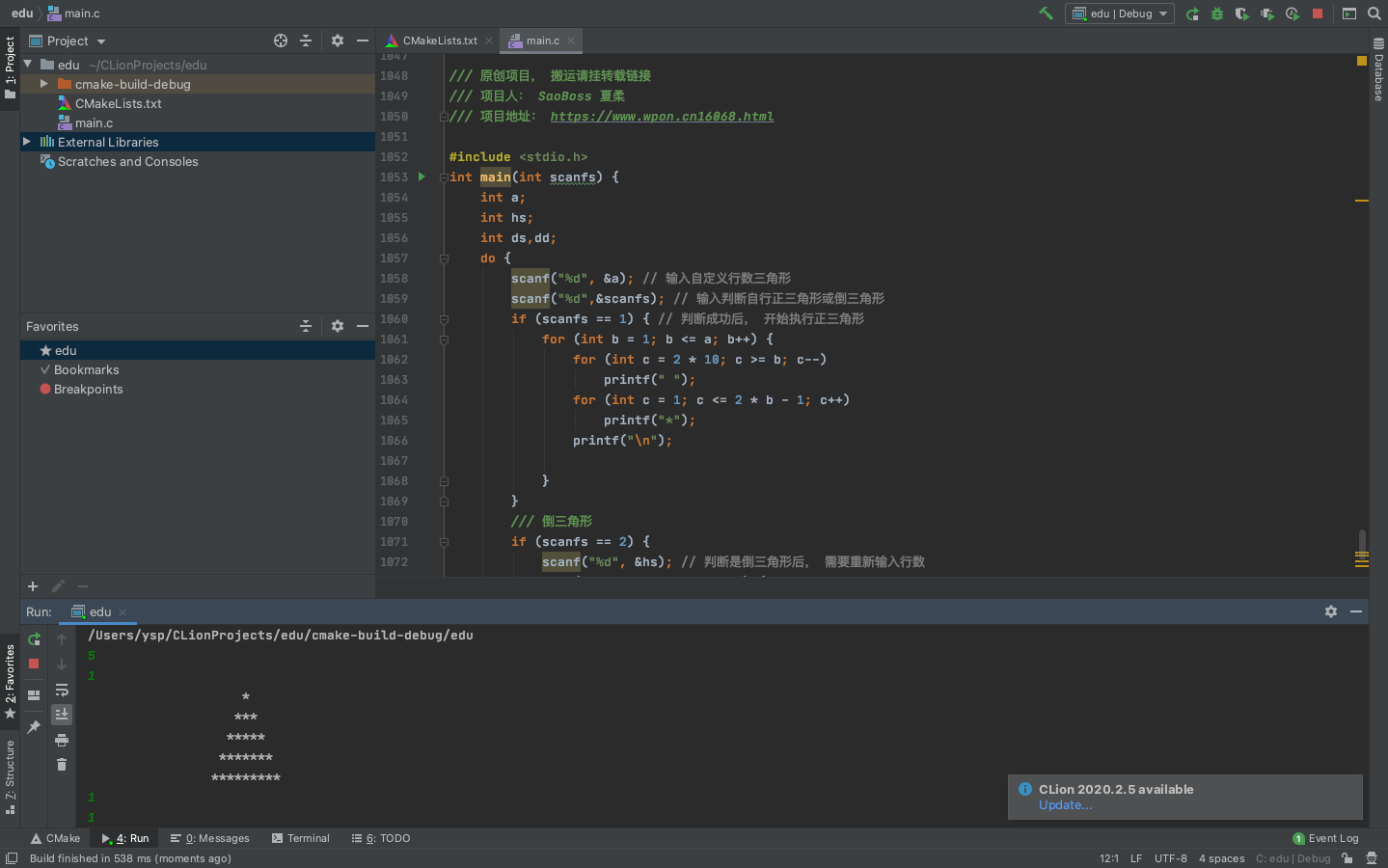This screenshot has width=1388, height=868.
Task: Add a new favorites list with plus
Action: (33, 586)
